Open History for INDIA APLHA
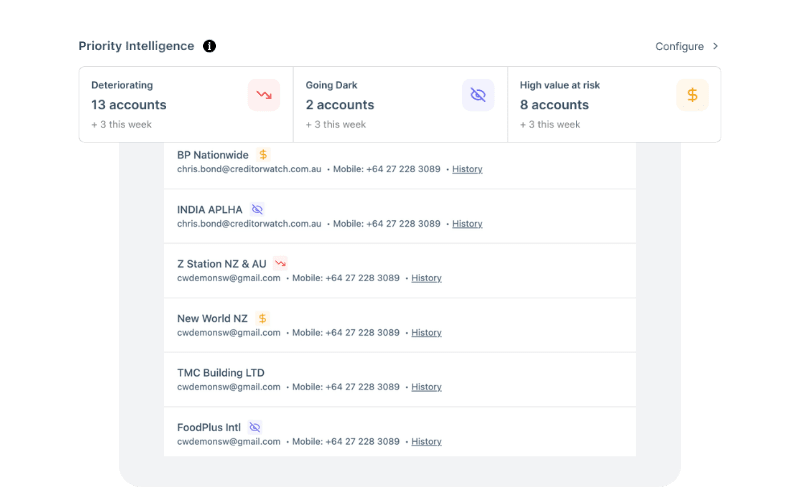This screenshot has height=500, width=800. point(467,224)
